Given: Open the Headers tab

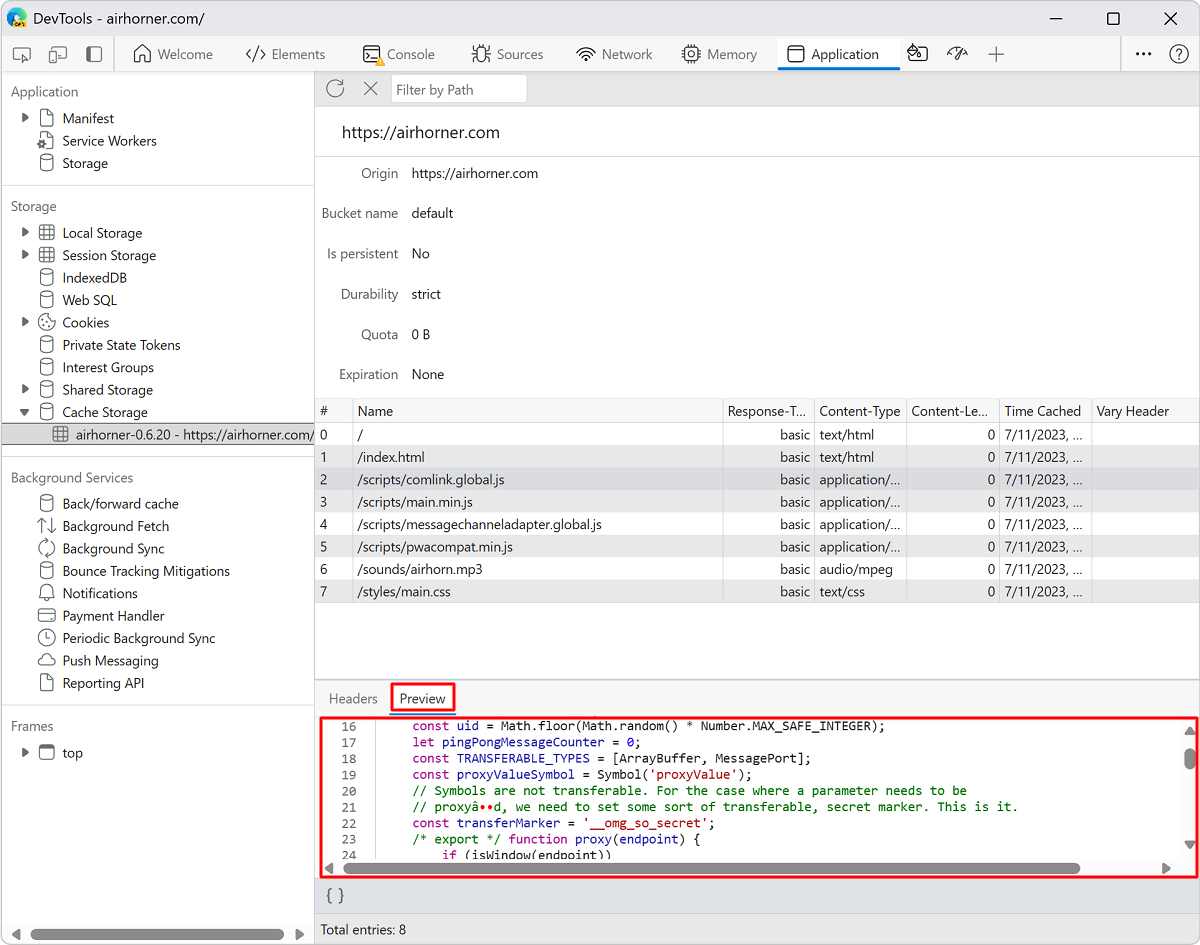Looking at the screenshot, I should (x=353, y=698).
